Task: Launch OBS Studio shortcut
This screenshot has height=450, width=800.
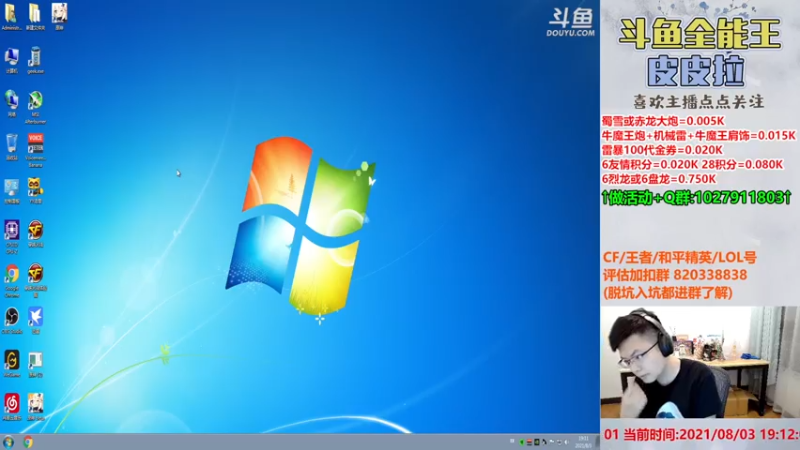Action: tap(11, 321)
